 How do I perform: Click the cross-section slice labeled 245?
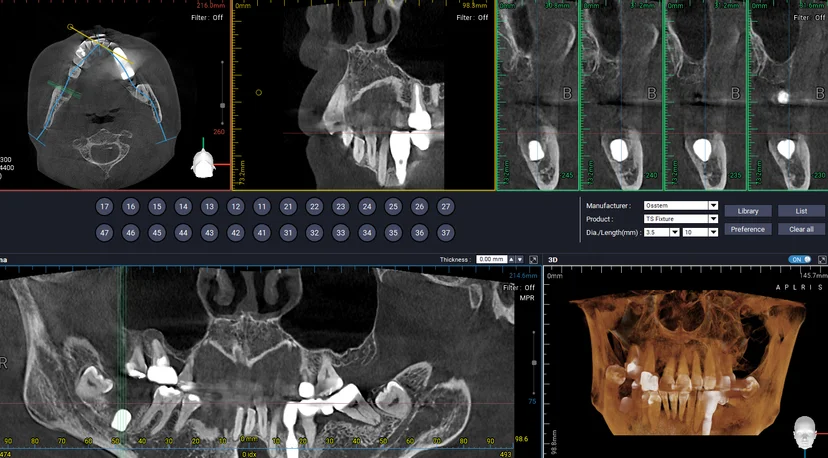(x=538, y=95)
